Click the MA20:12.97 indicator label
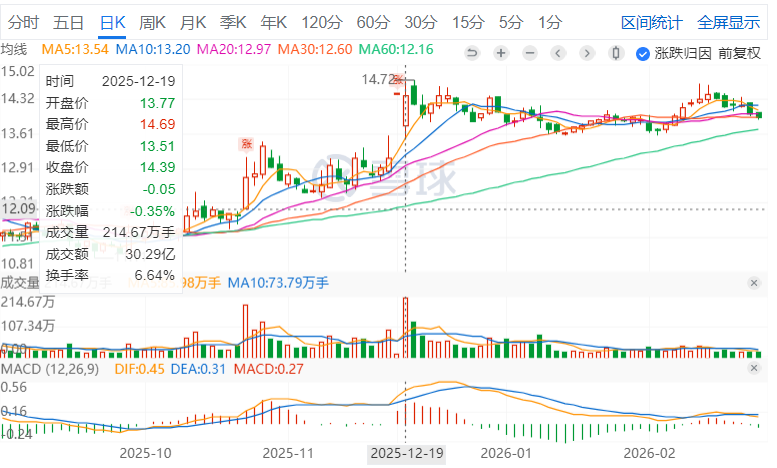Screen dimensions: 777x468 (234, 49)
